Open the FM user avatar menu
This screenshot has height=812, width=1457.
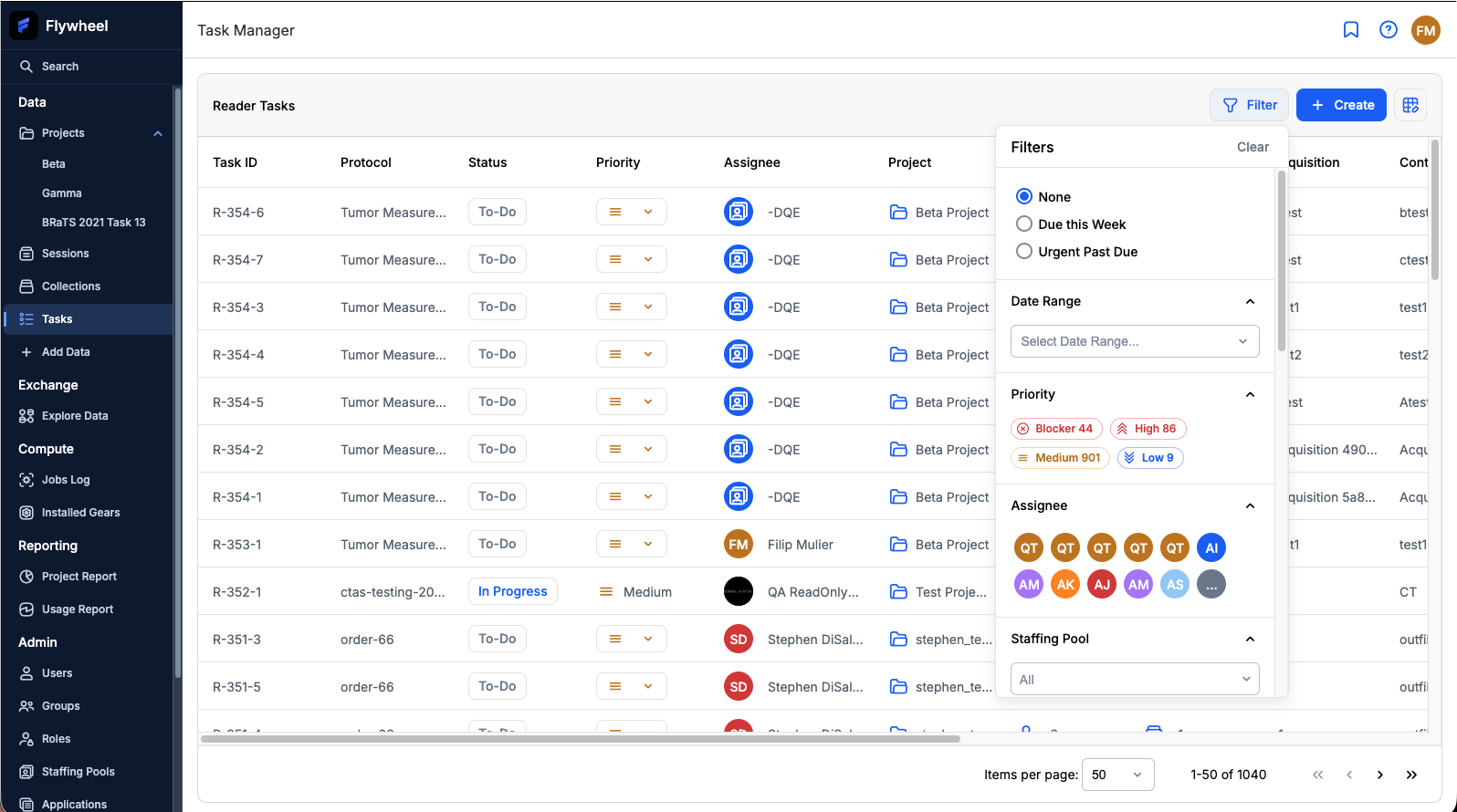tap(1426, 30)
